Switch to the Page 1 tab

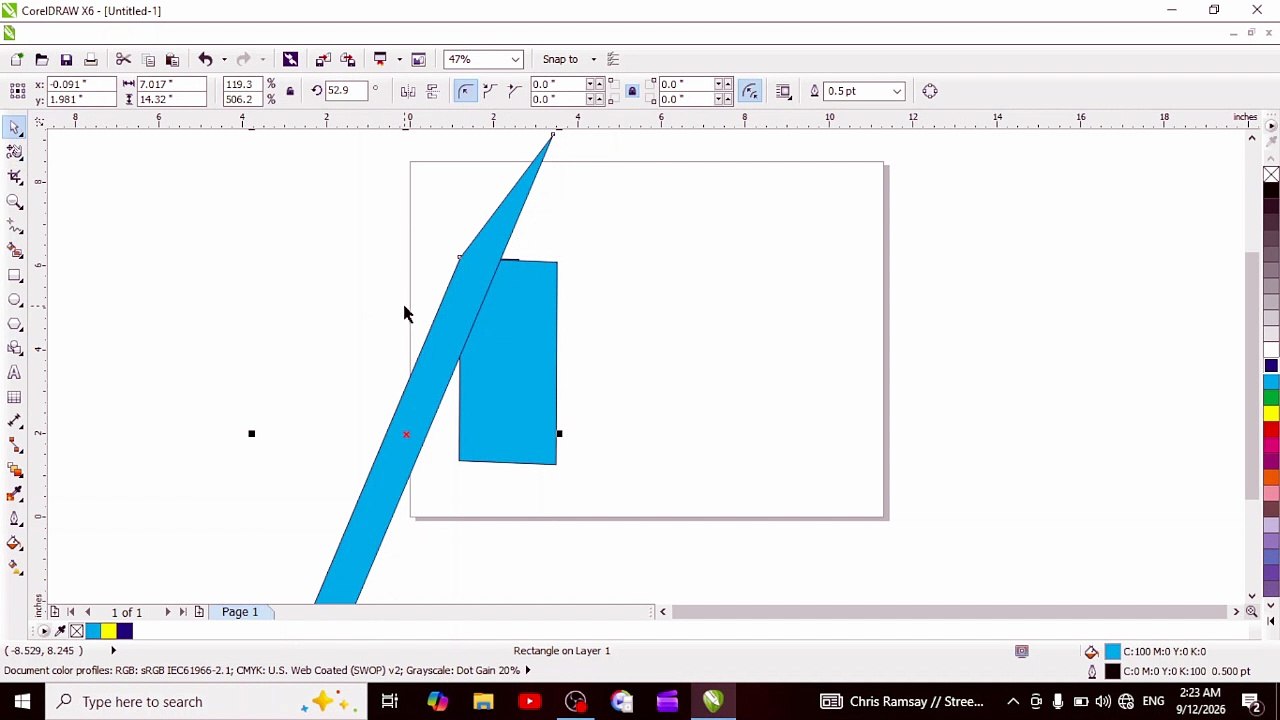(240, 612)
